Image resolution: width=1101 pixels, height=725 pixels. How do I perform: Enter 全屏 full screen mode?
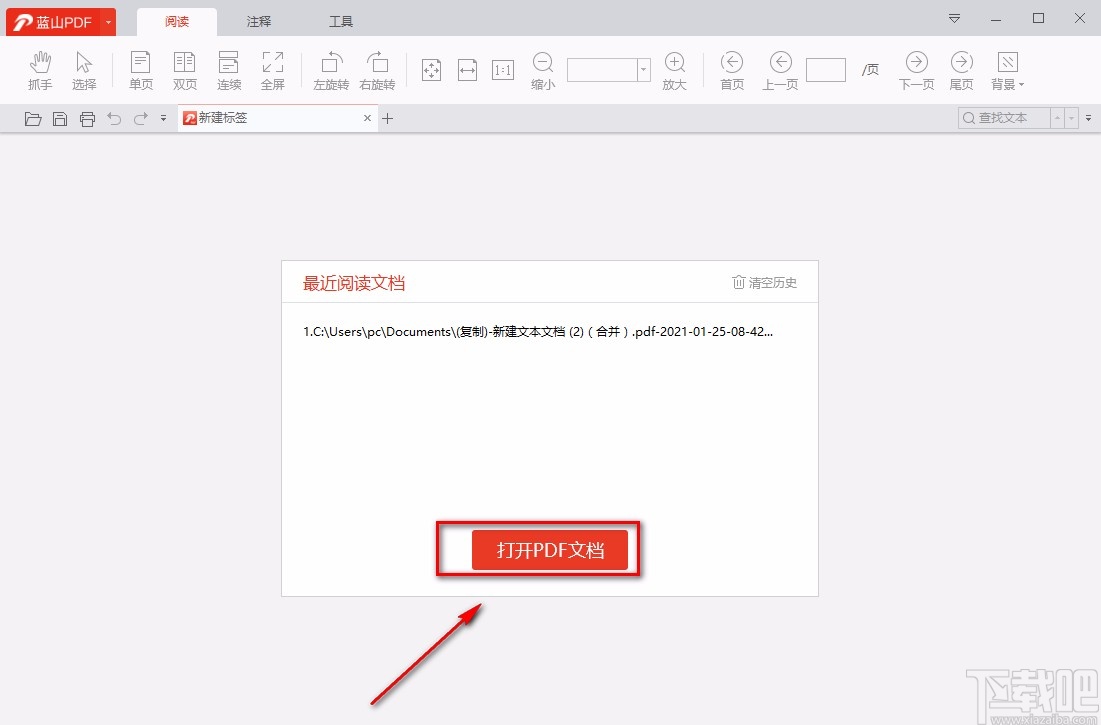272,68
